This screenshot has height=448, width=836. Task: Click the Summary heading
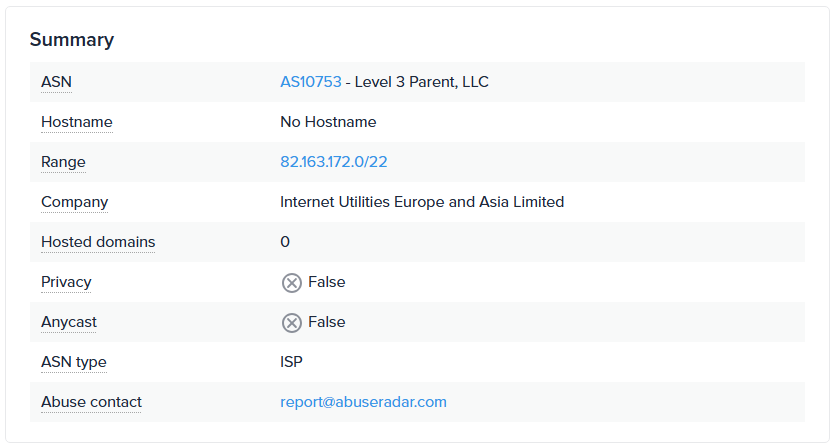(72, 40)
